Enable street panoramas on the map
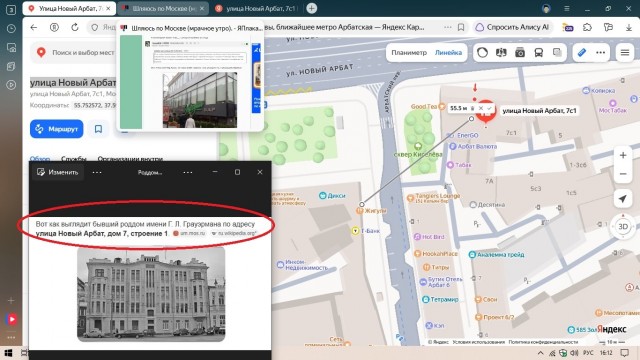 pos(501,53)
